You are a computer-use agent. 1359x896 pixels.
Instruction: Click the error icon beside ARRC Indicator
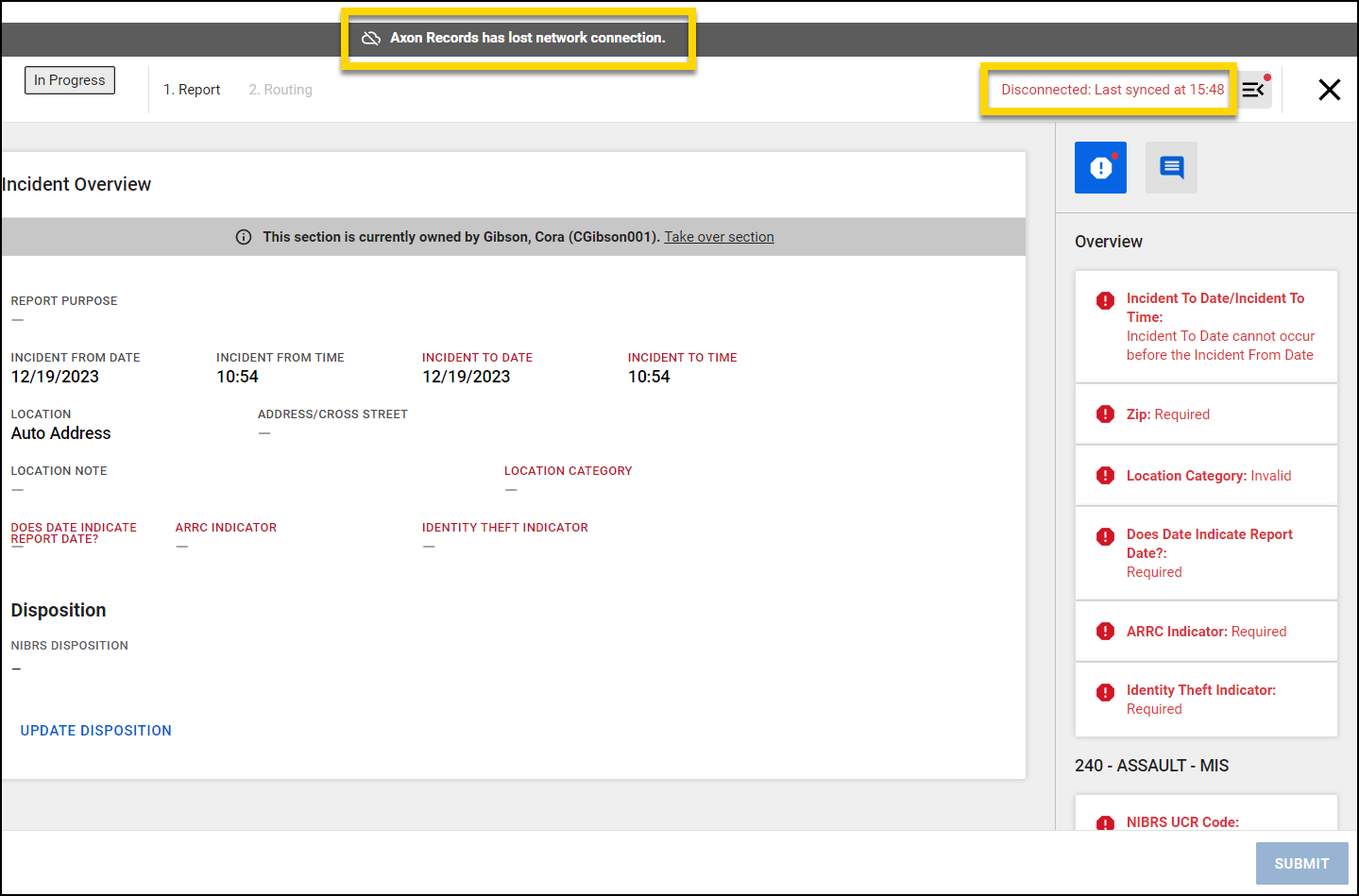(1105, 631)
